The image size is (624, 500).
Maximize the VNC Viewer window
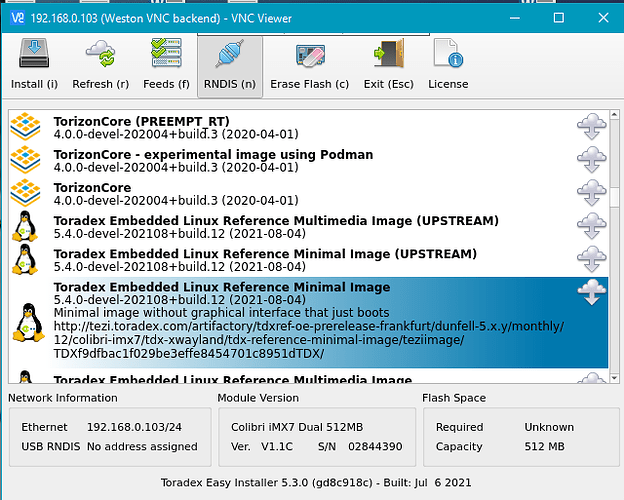point(559,18)
